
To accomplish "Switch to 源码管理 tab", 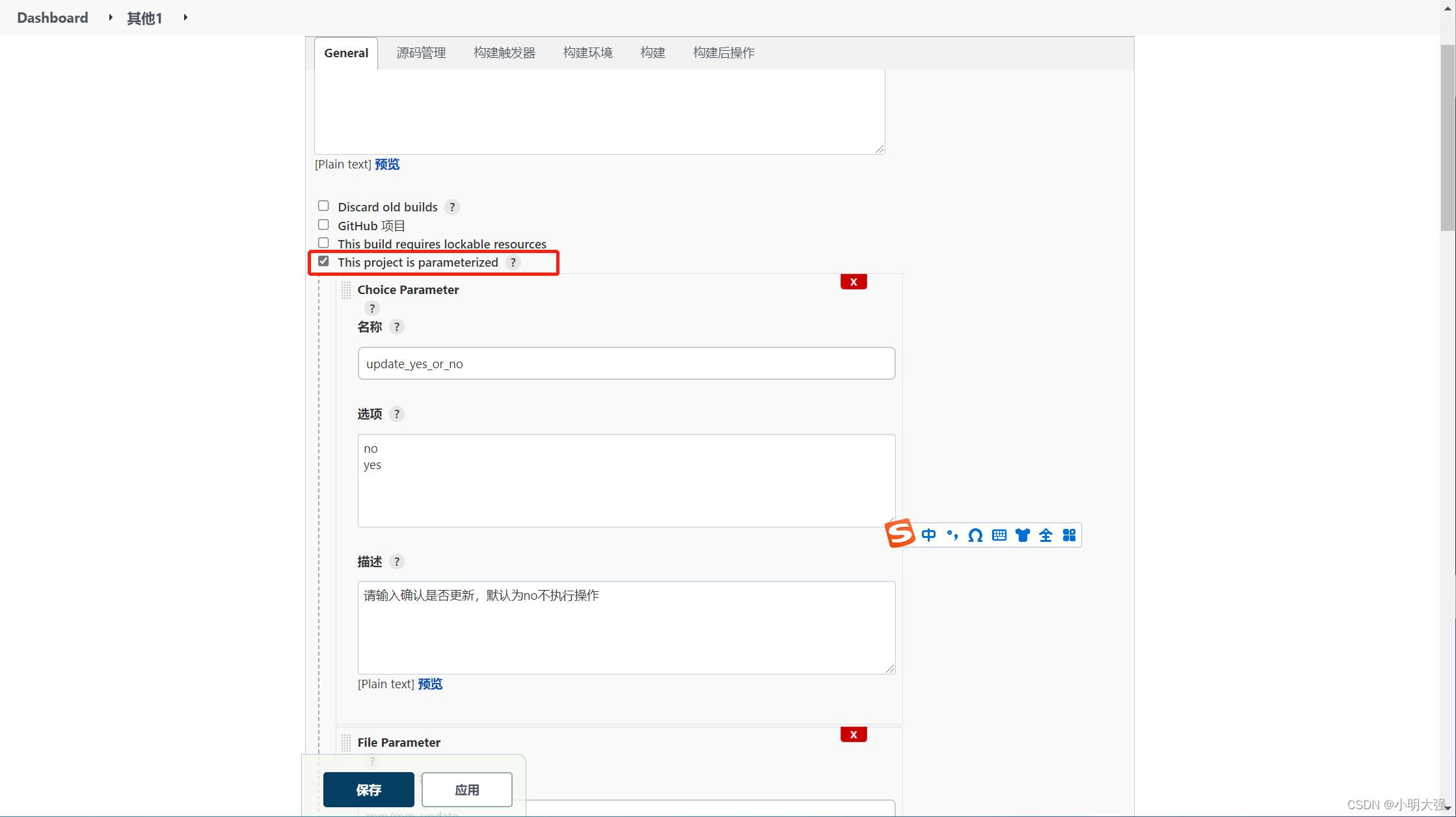I will click(x=420, y=52).
